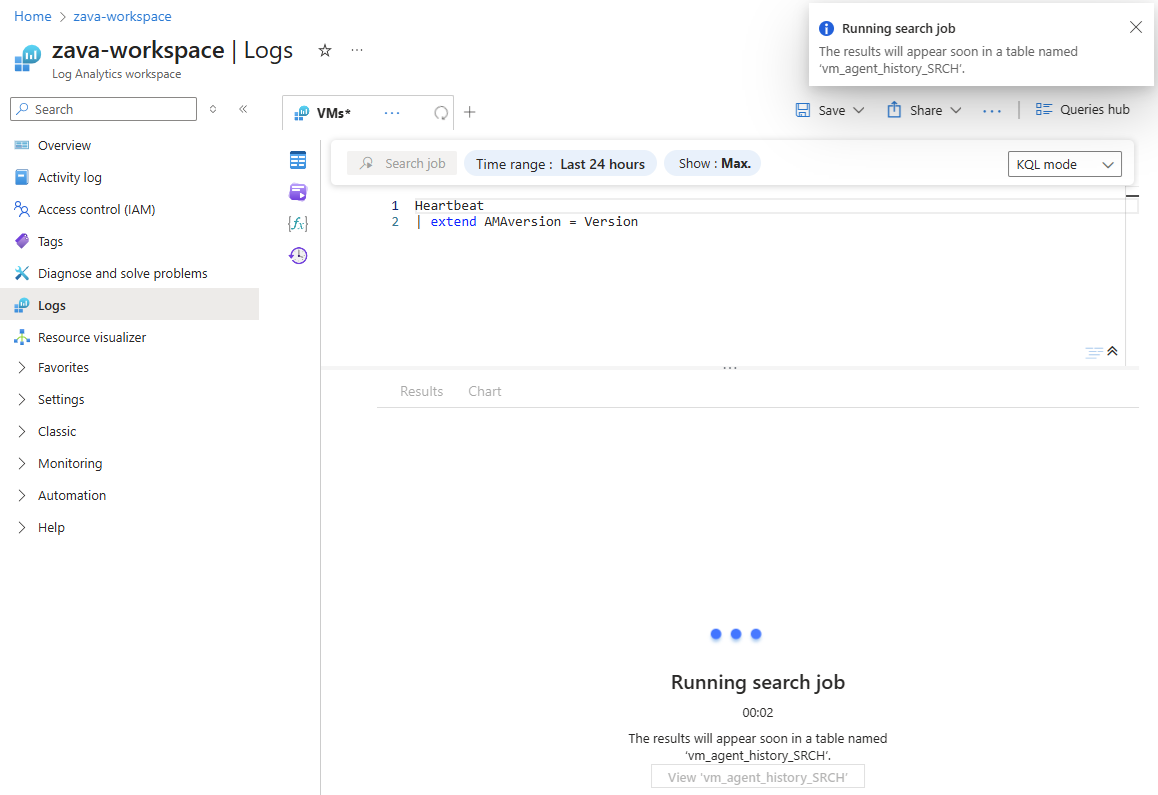
Task: Click the Search job button
Action: (x=402, y=163)
